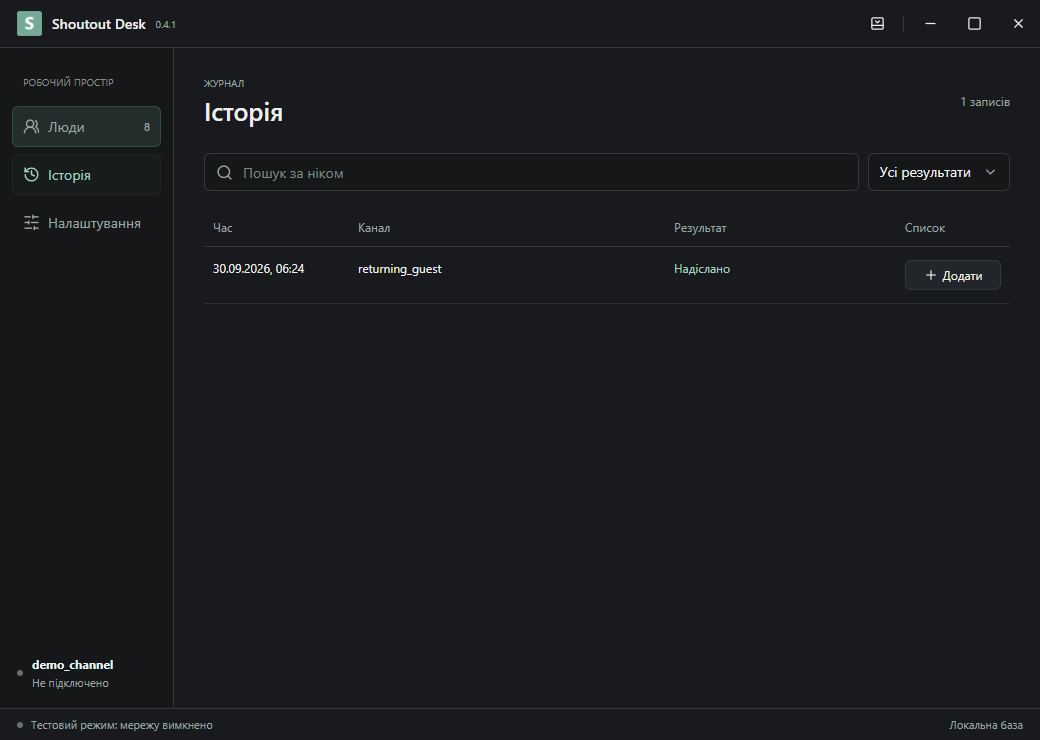This screenshot has height=740, width=1040.
Task: Click the test mode status dot
Action: point(20,725)
